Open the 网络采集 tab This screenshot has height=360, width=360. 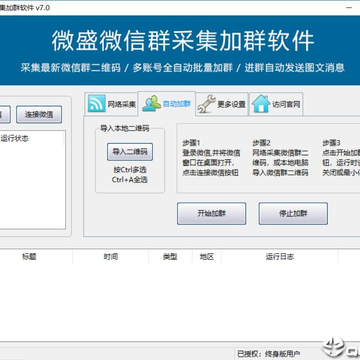(x=111, y=104)
